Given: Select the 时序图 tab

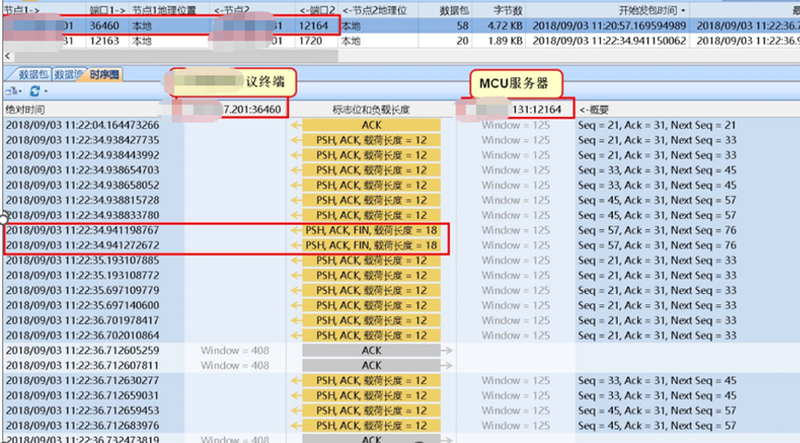Looking at the screenshot, I should 104,75.
